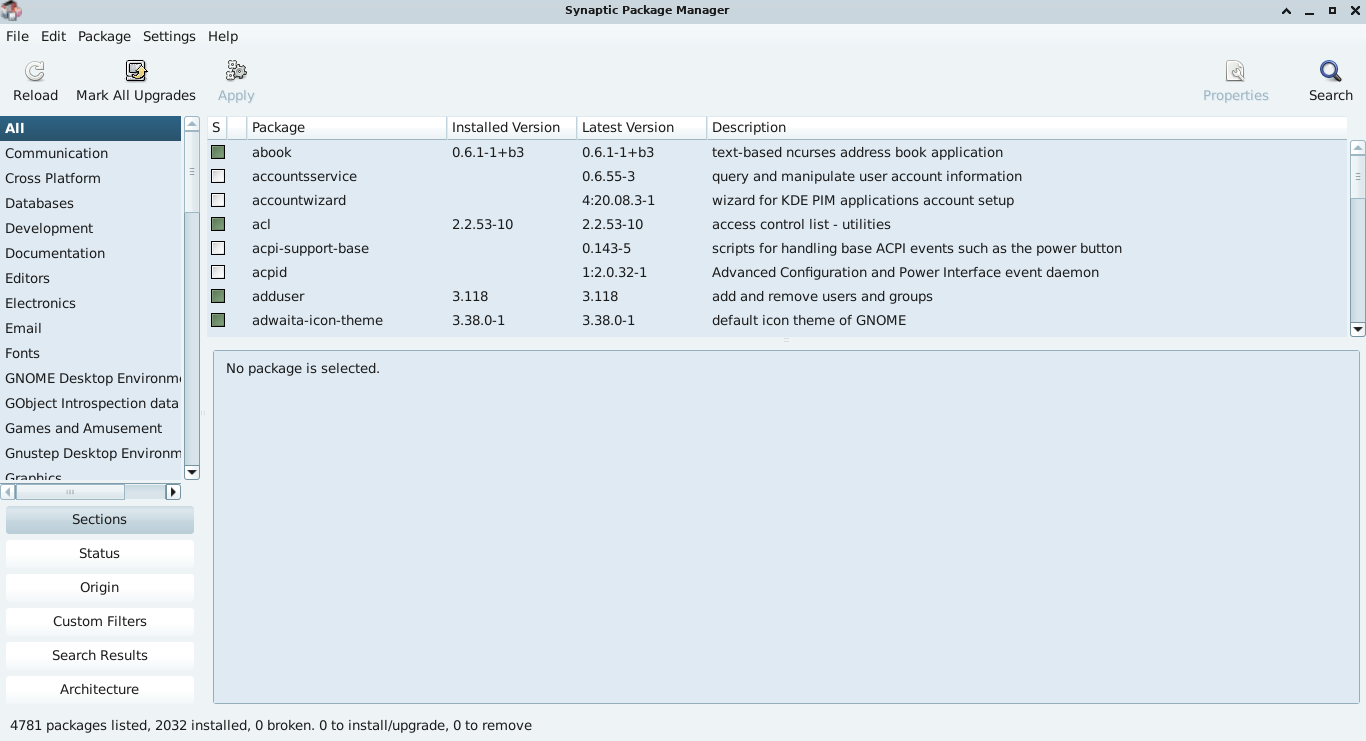The width and height of the screenshot is (1366, 741).
Task: Toggle the adduser package selection box
Action: [218, 296]
